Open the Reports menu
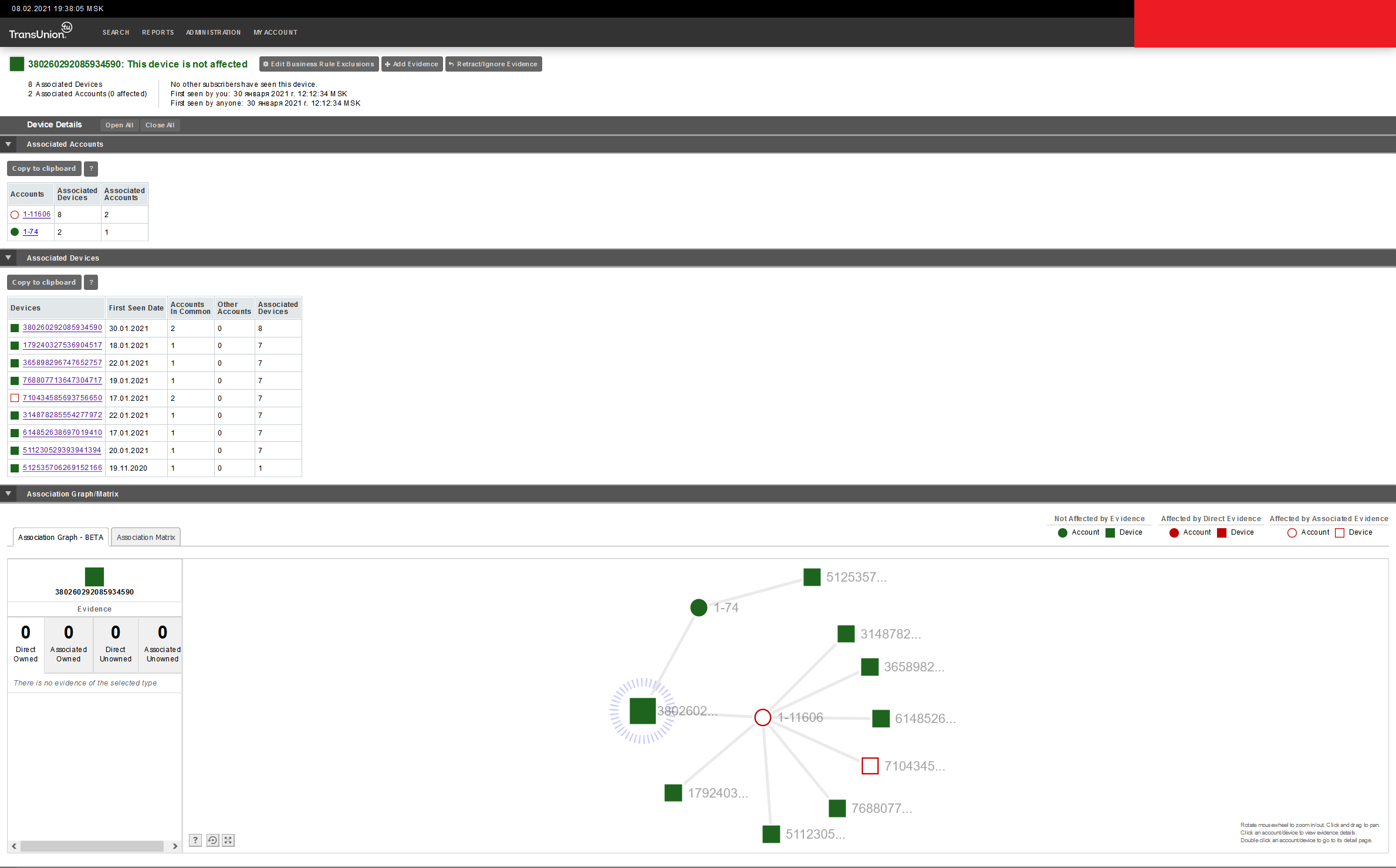1396x868 pixels. click(x=158, y=32)
